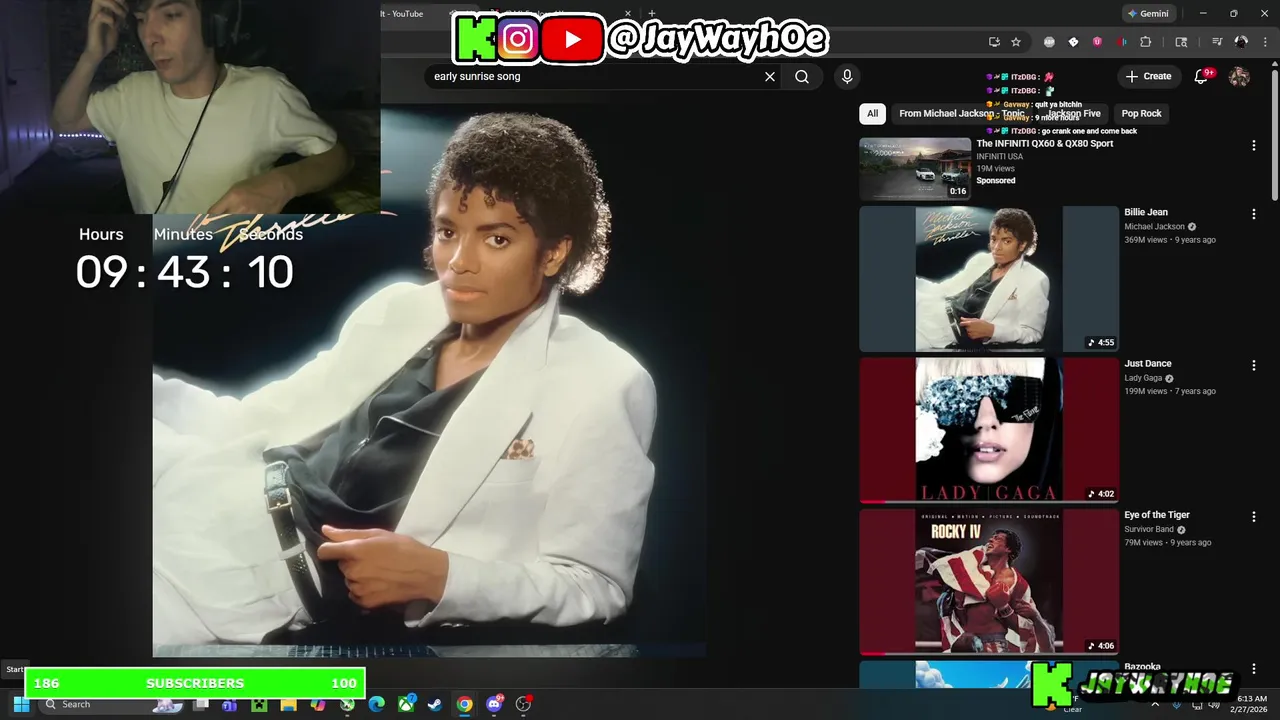The height and width of the screenshot is (720, 1280).
Task: Click the '369M views • 9 years ago' text
Action: (1170, 240)
